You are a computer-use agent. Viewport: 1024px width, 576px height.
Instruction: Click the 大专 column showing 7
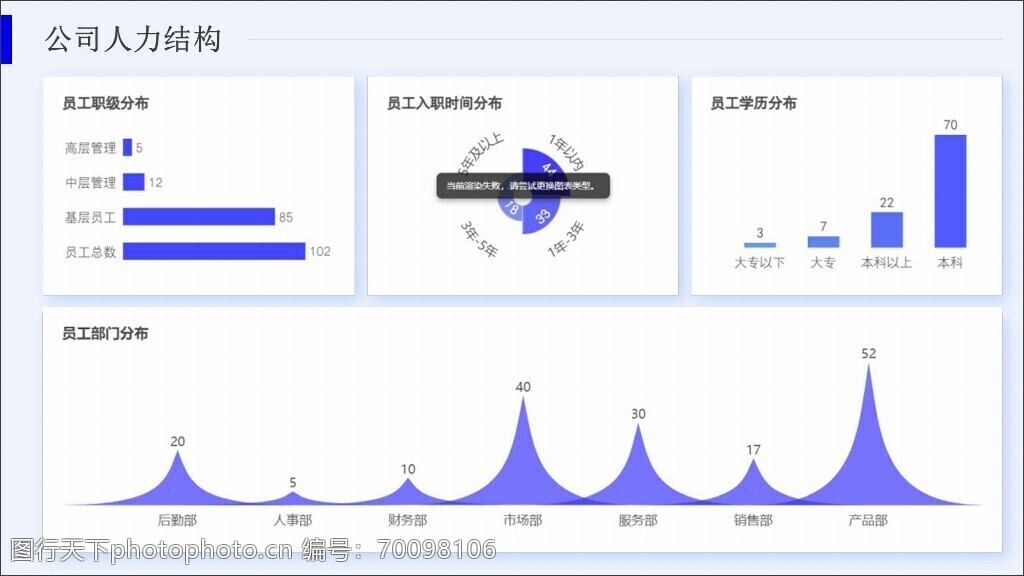click(x=823, y=242)
